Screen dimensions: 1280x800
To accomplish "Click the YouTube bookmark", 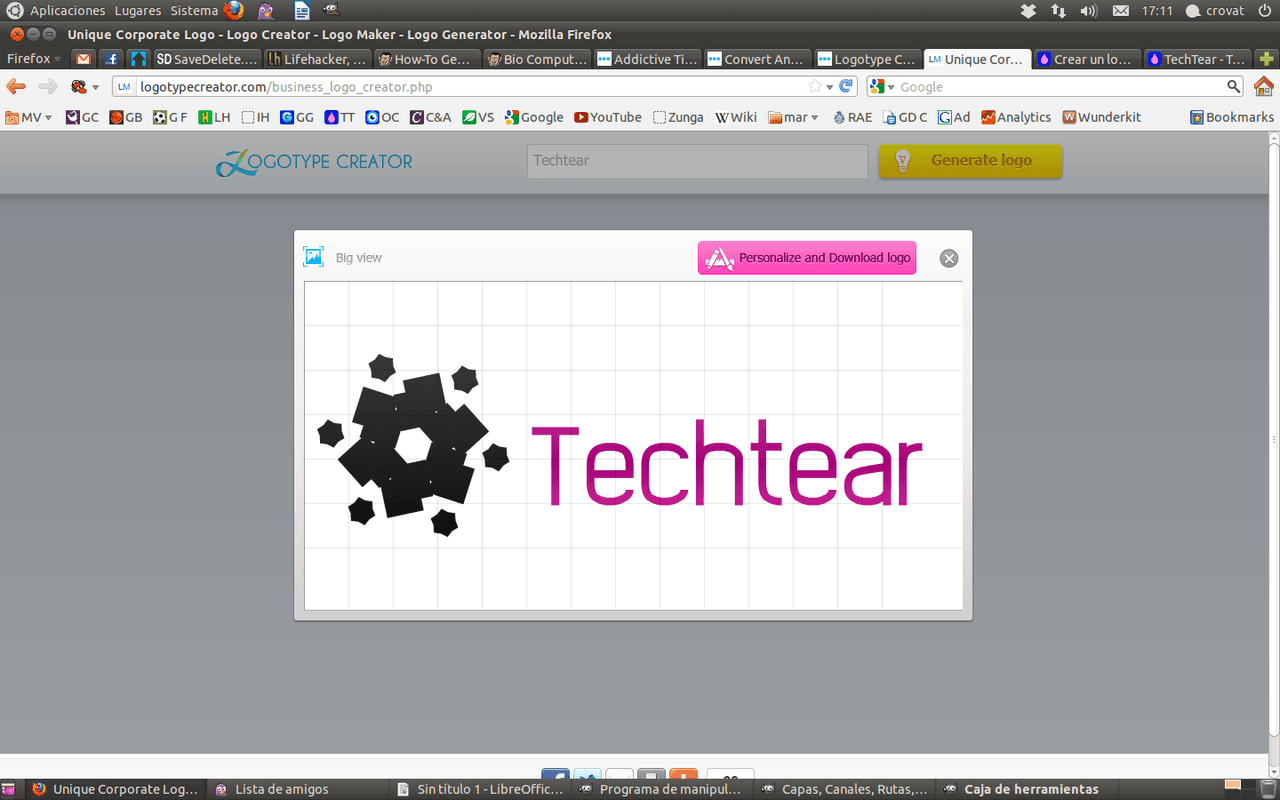I will [x=608, y=117].
